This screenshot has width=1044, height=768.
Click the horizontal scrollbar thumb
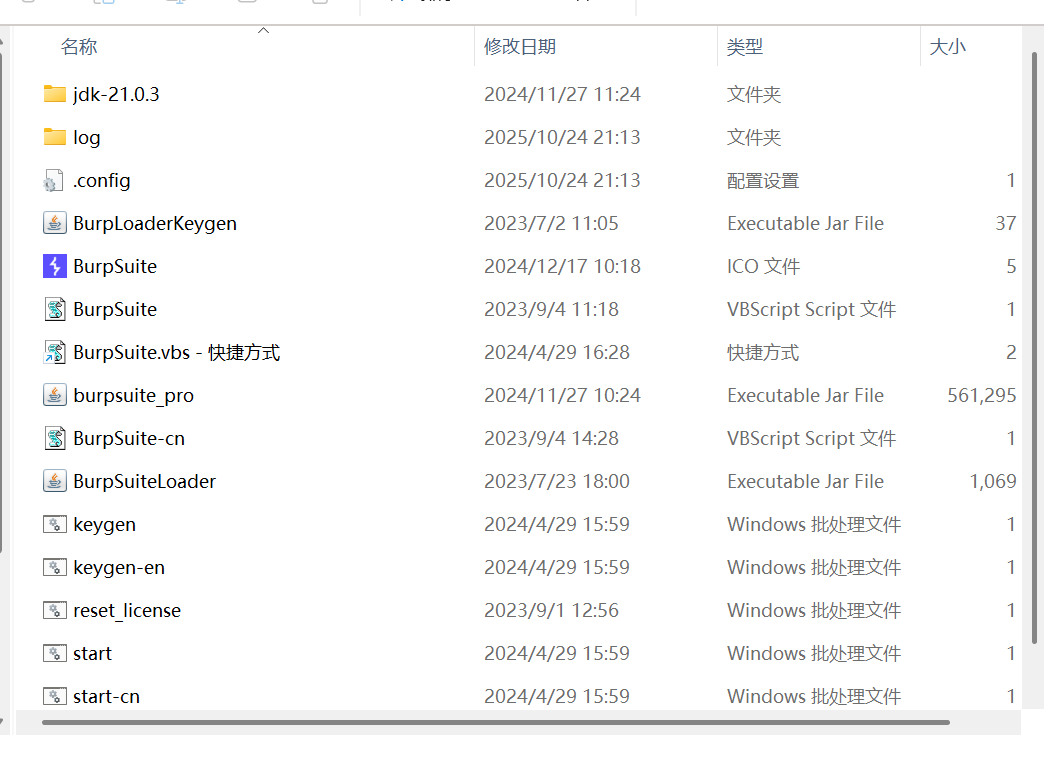coord(495,722)
